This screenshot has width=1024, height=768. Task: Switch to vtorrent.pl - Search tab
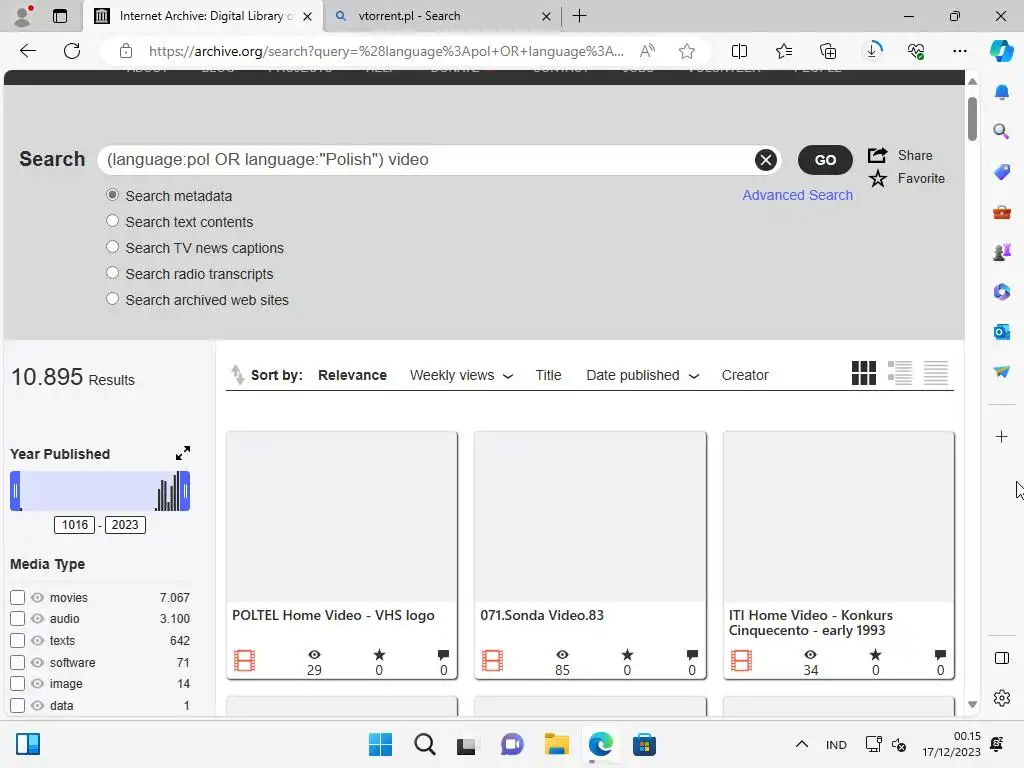tap(443, 16)
